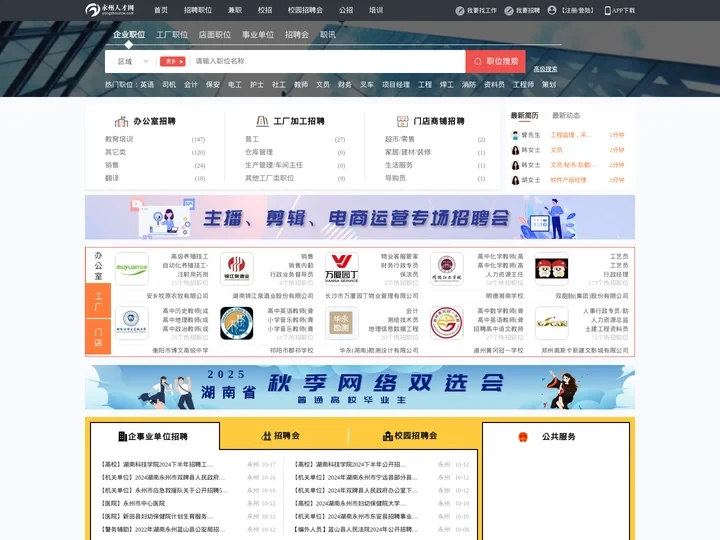Click the 职位搜索 search button

(x=495, y=62)
